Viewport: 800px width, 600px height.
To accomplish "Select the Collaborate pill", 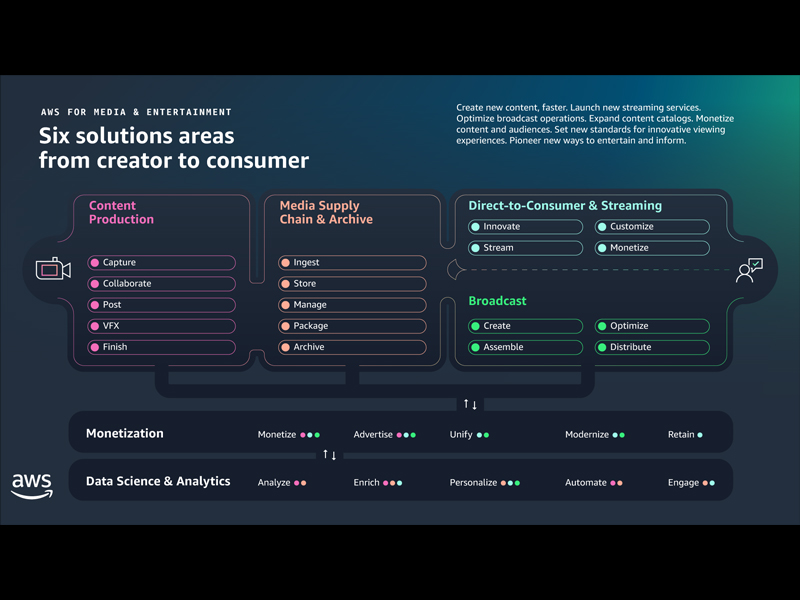I will [x=162, y=284].
